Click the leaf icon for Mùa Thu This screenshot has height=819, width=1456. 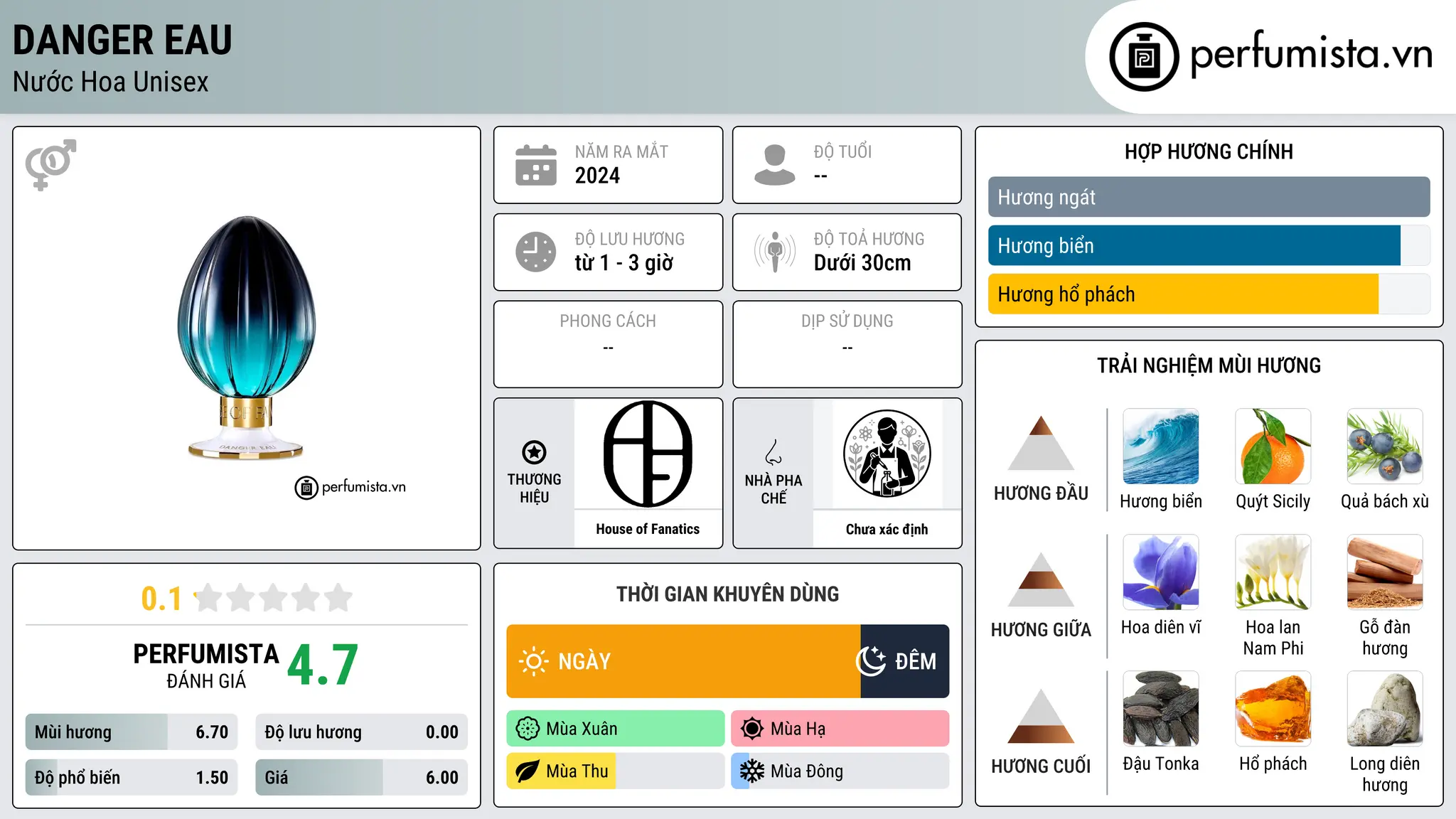528,771
